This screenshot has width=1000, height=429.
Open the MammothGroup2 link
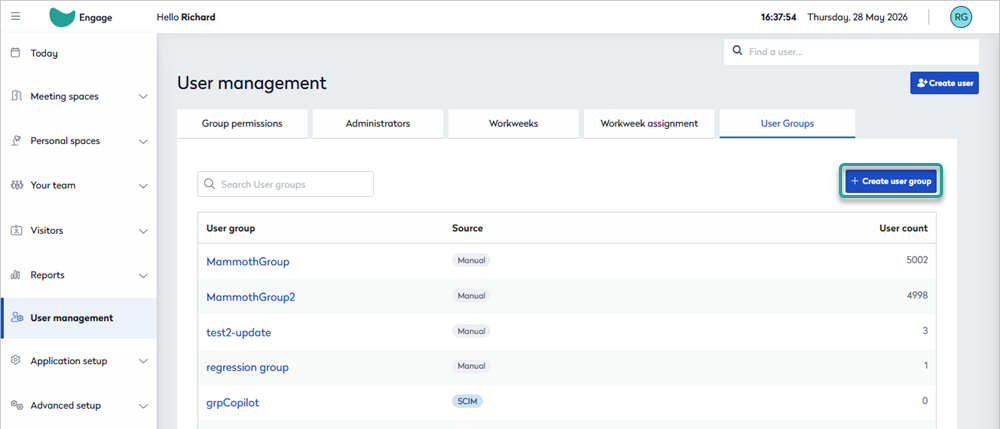tap(251, 297)
